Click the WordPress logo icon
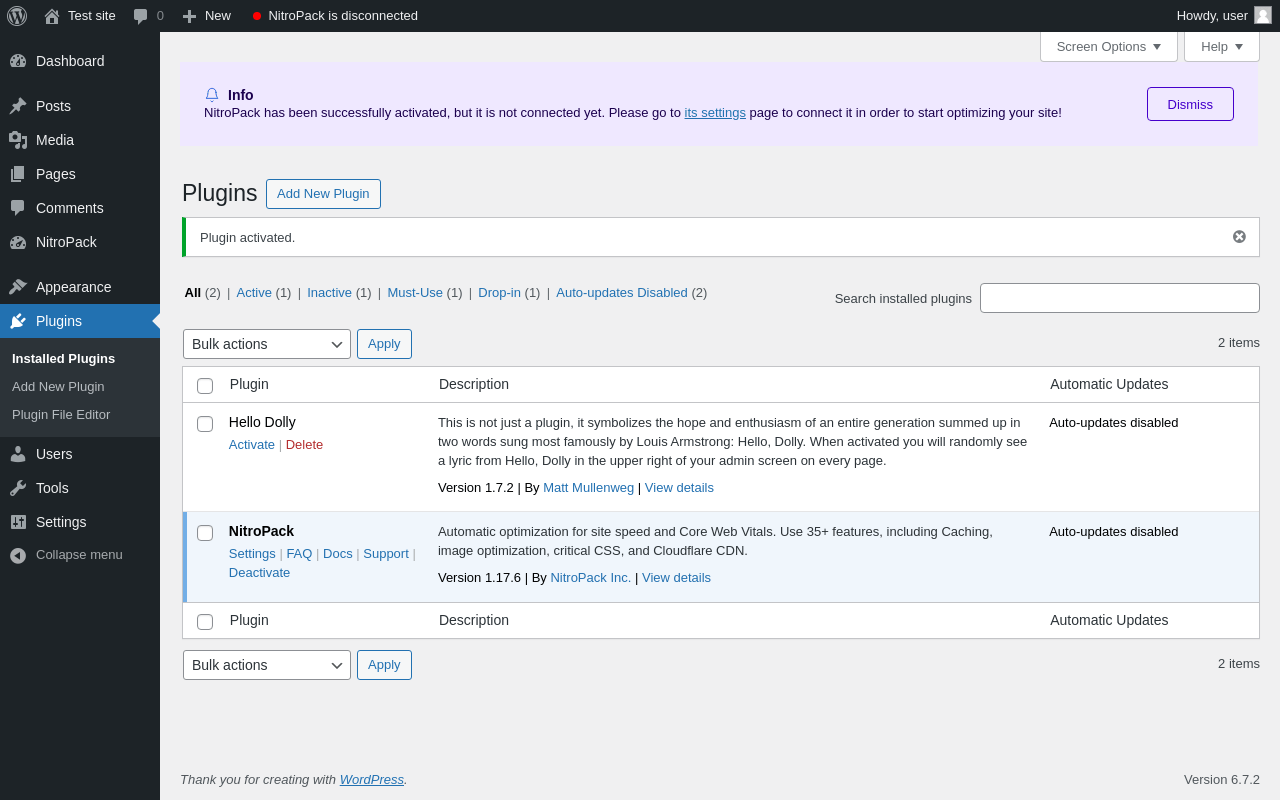 [17, 16]
